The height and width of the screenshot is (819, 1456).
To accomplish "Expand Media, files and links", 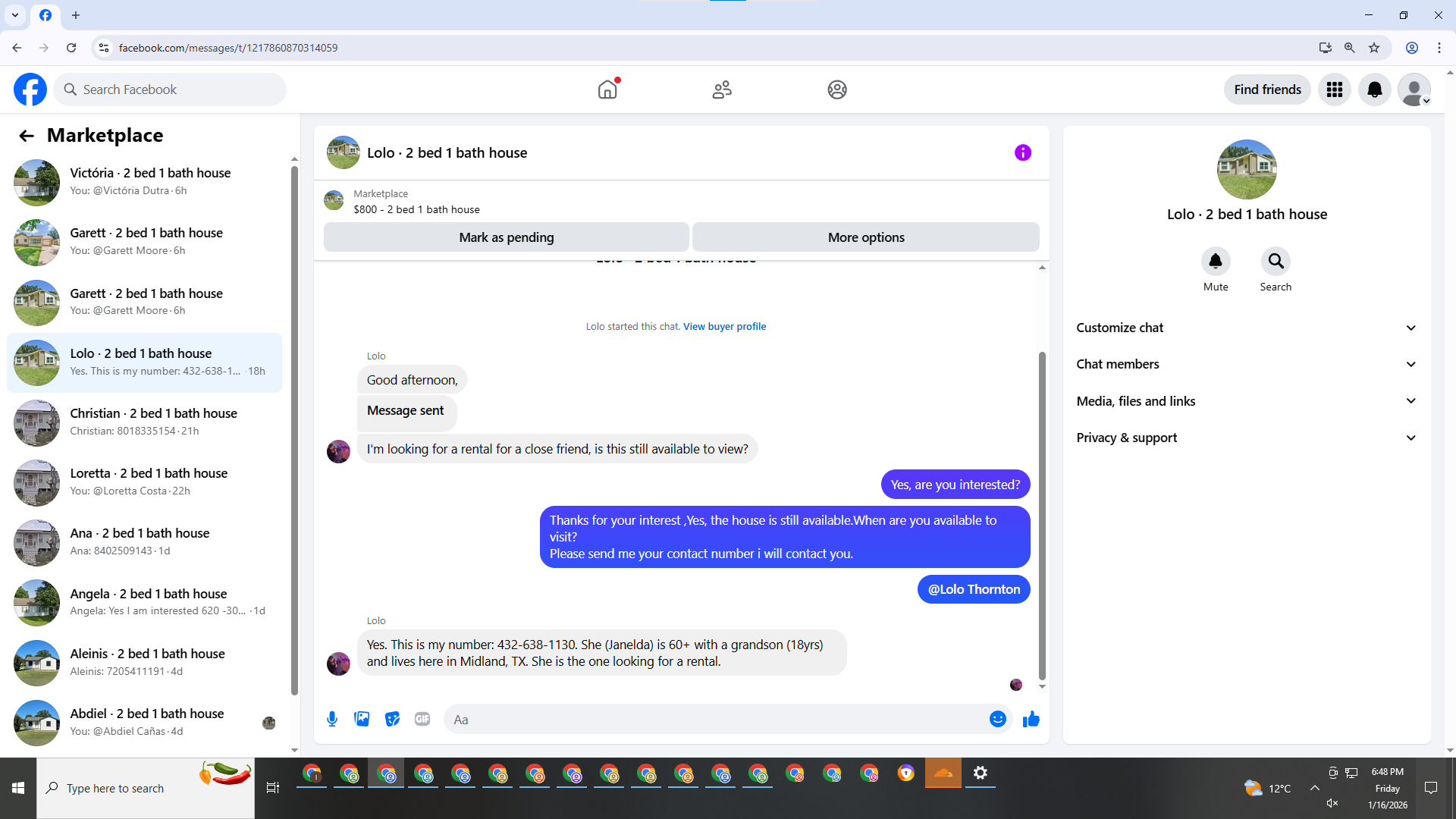I will [1246, 401].
